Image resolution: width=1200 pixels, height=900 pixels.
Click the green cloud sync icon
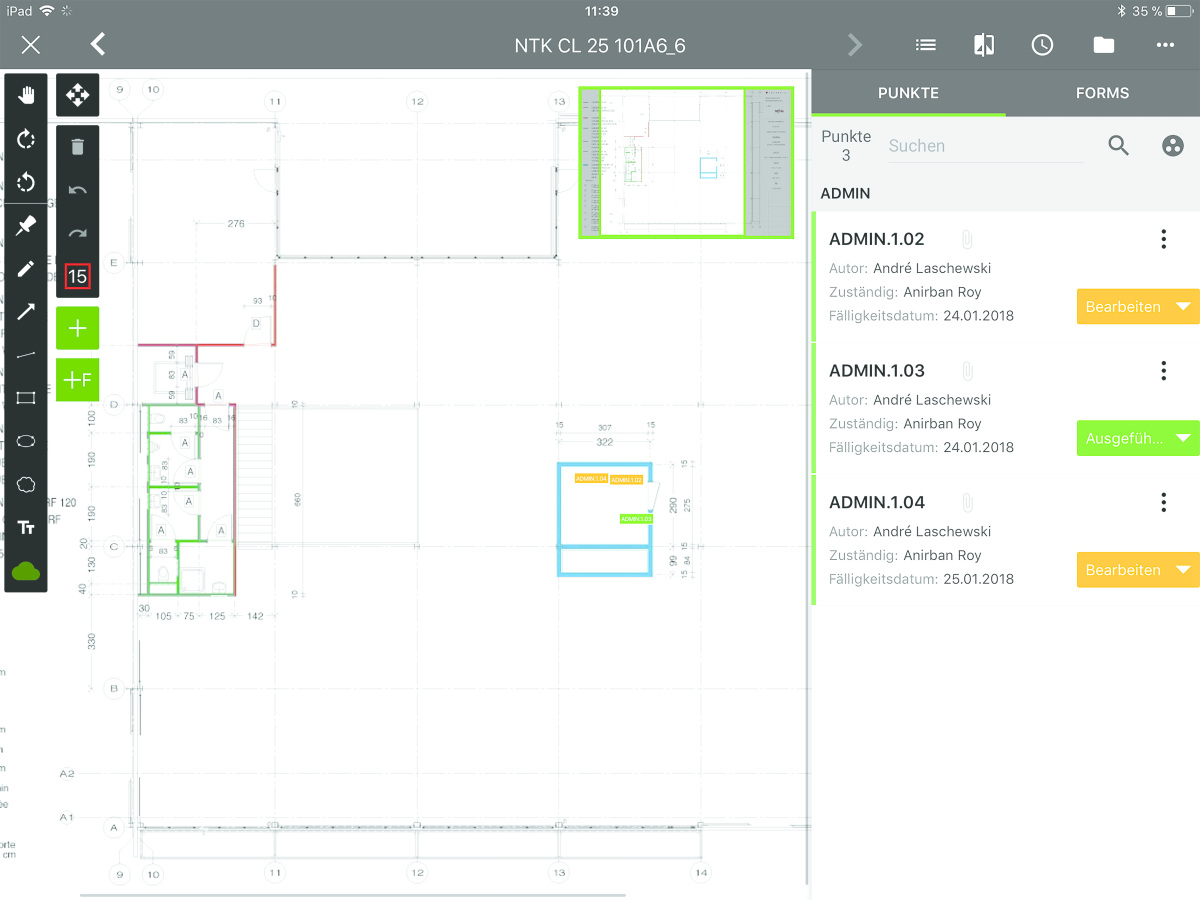pyautogui.click(x=26, y=571)
